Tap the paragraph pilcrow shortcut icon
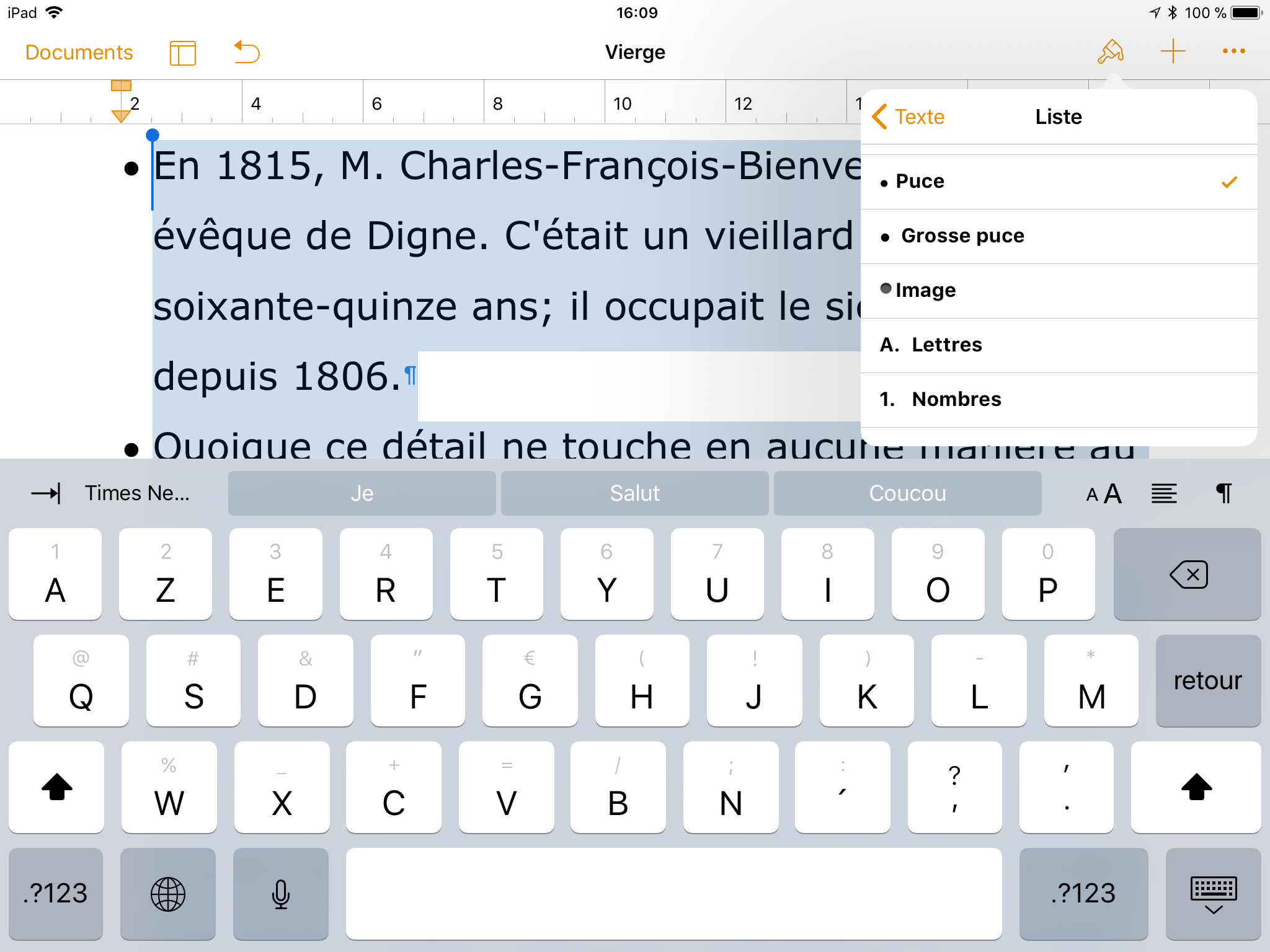Screen dimensions: 1270x952 (x=1223, y=493)
